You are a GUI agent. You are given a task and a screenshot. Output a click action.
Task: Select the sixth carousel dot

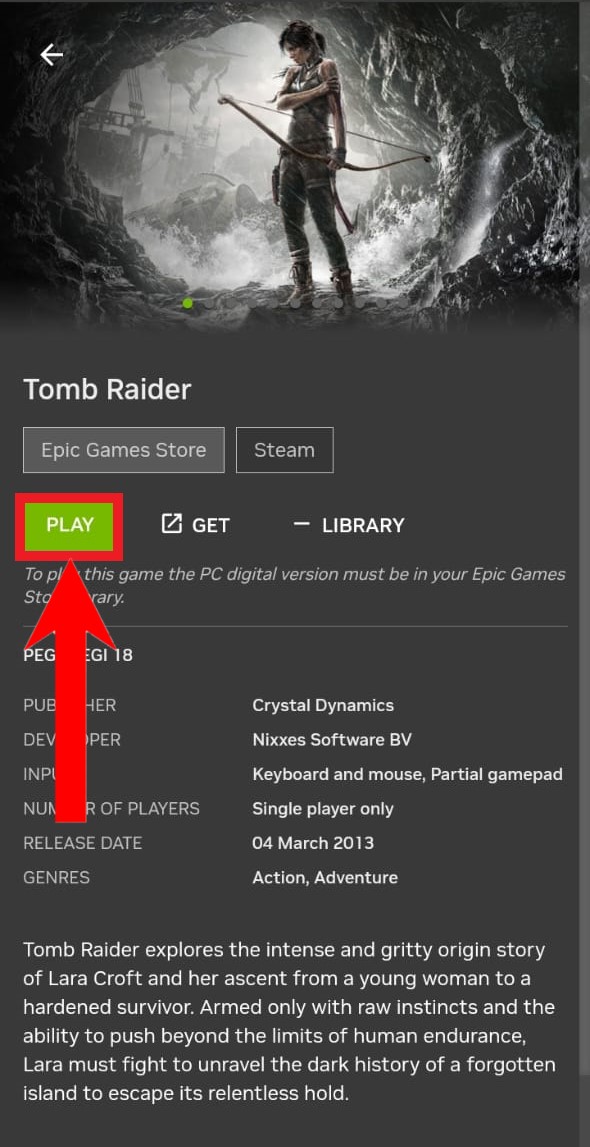coord(295,303)
